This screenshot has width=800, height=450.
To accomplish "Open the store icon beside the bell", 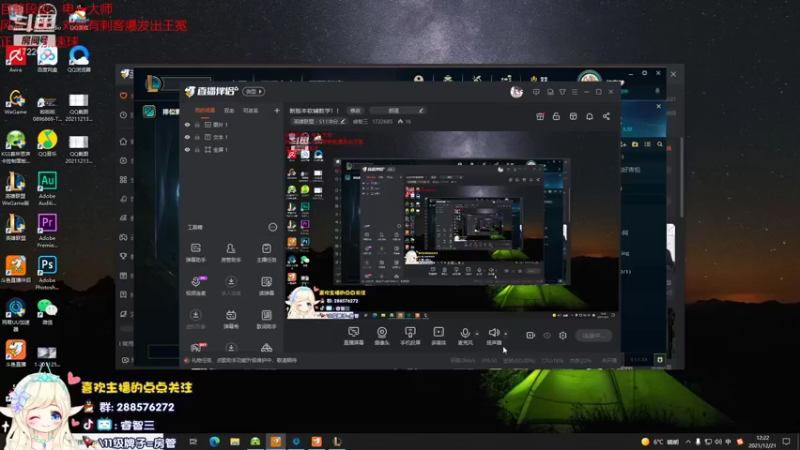I will [573, 116].
